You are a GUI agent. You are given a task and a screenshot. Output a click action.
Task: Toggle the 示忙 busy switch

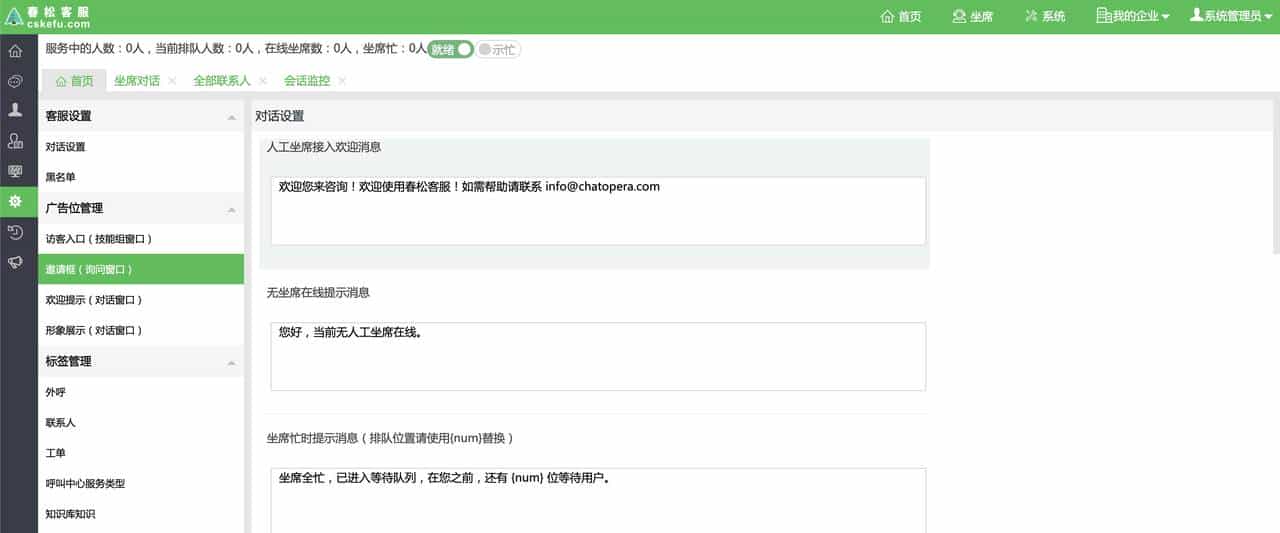pyautogui.click(x=498, y=49)
